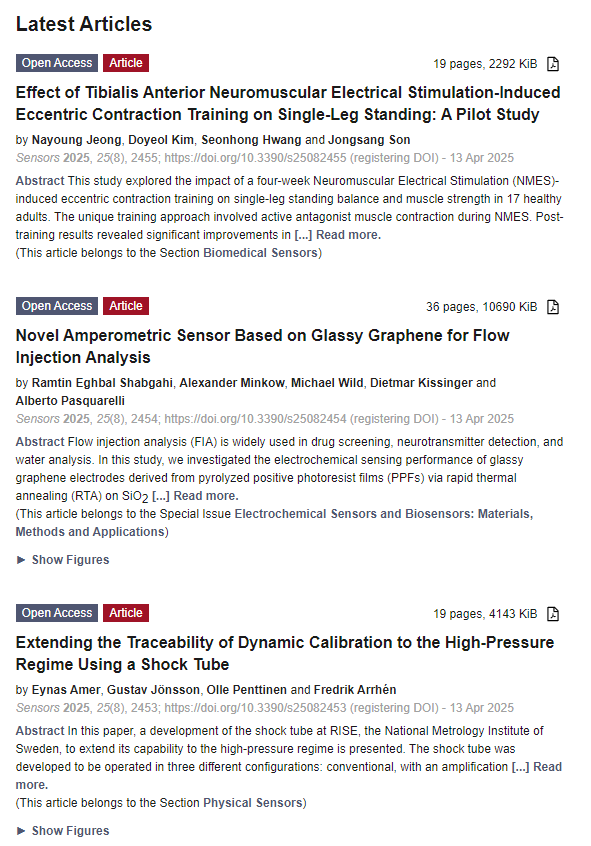
Task: Open the Biomedical Sensors section link
Action: (x=260, y=253)
